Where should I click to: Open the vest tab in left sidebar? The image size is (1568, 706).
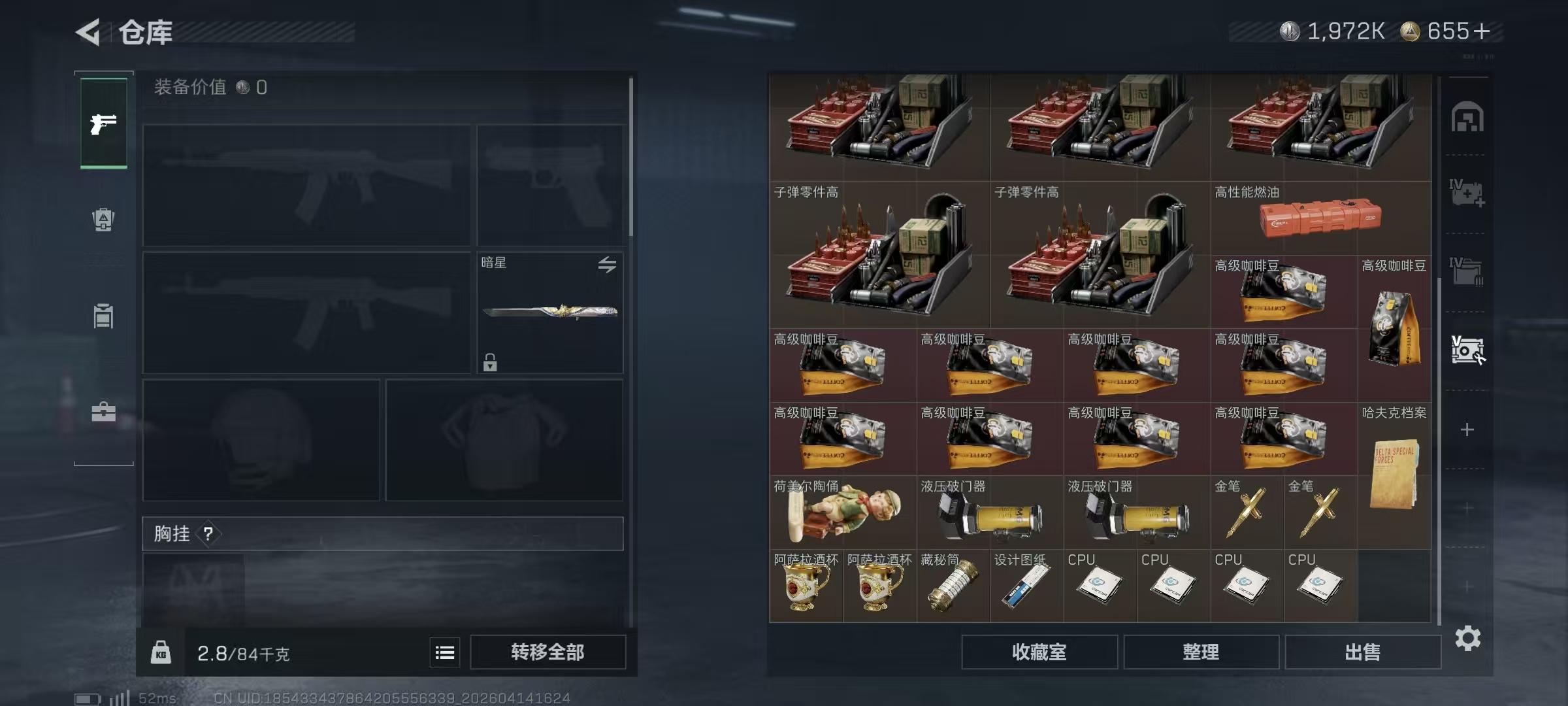(103, 316)
